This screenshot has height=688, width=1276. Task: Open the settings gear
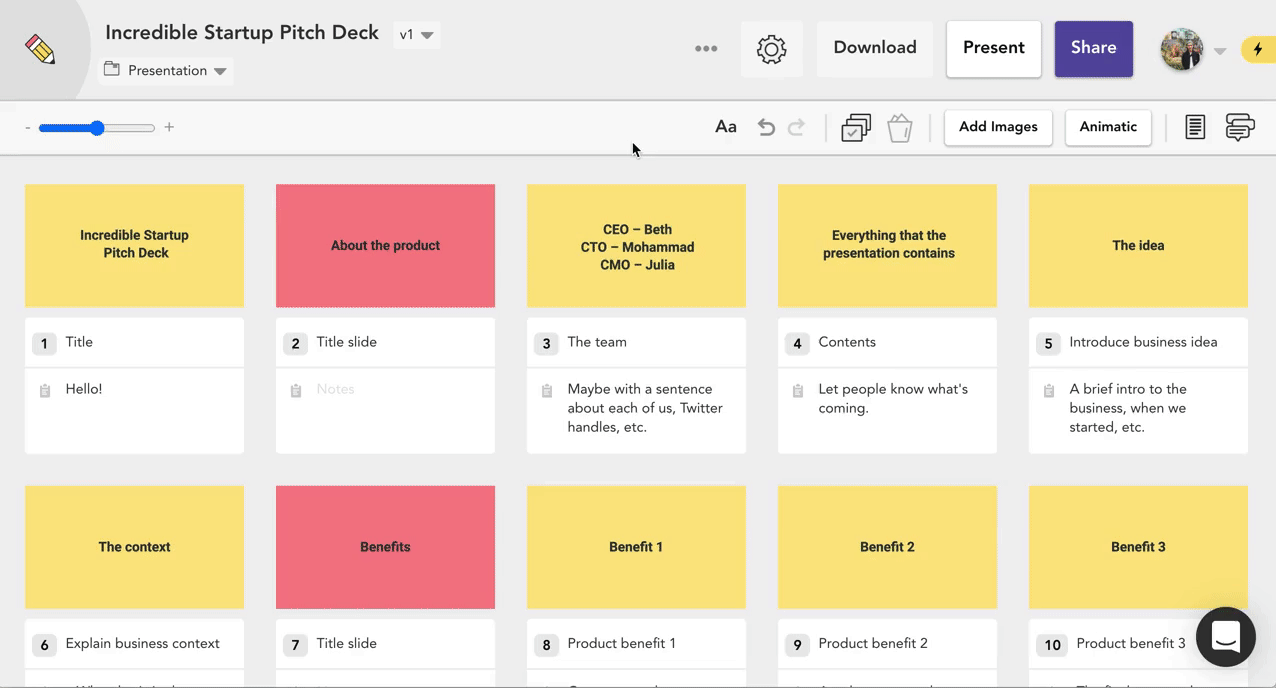click(x=771, y=48)
